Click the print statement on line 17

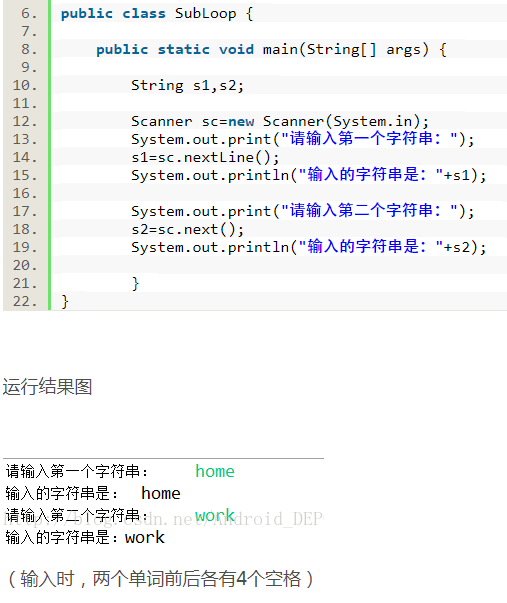tap(303, 211)
